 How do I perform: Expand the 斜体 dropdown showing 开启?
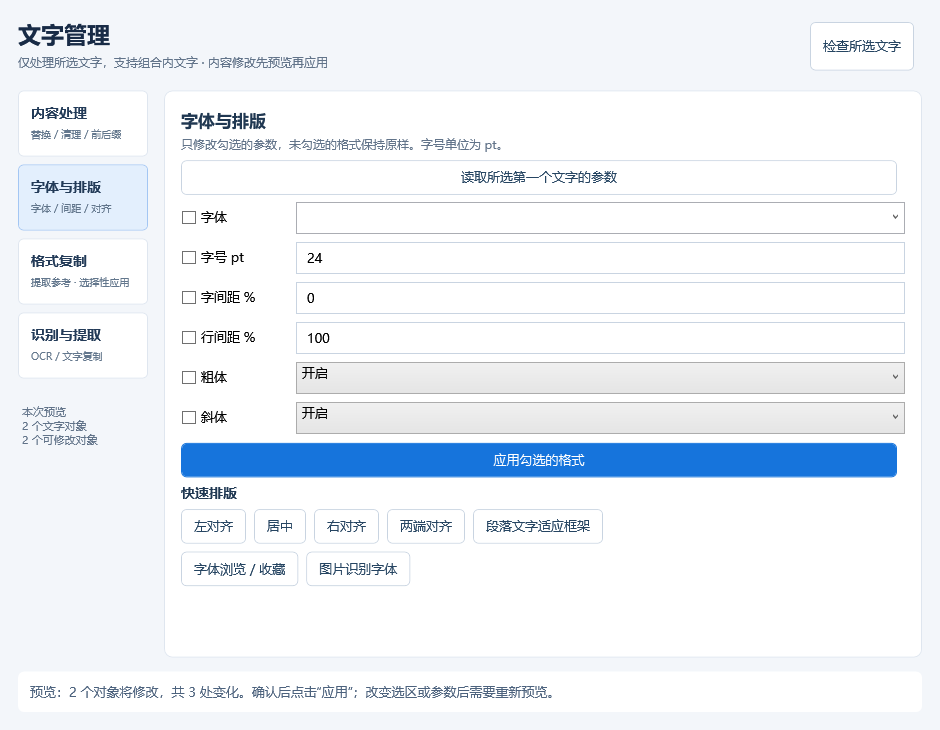(600, 418)
